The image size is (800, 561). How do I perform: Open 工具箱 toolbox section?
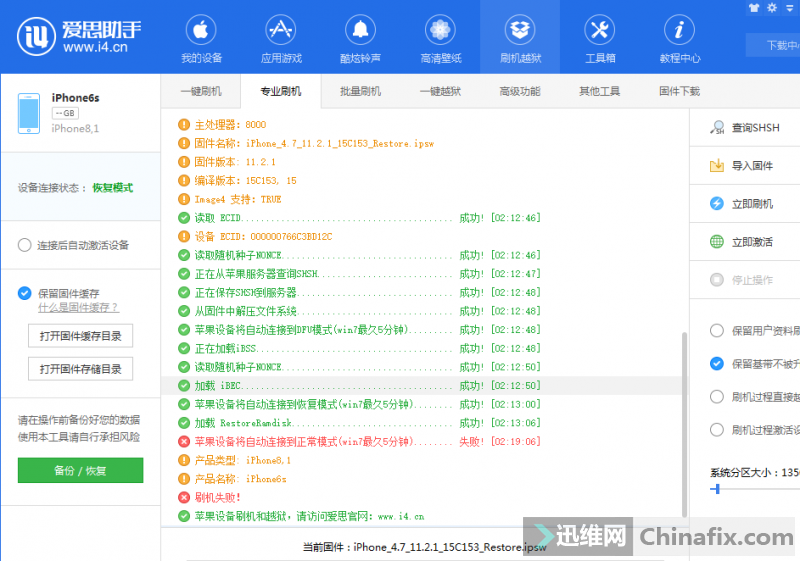[x=599, y=38]
